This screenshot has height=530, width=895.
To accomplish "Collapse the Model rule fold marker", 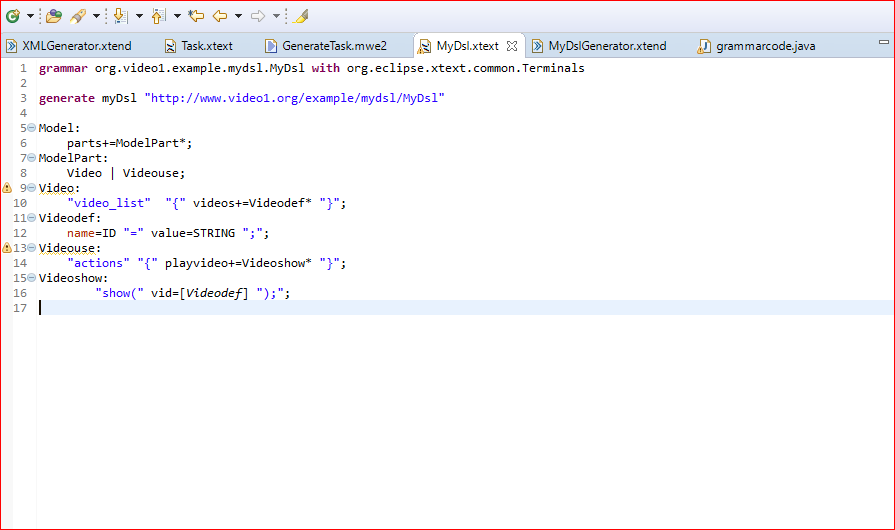I will click(32, 128).
